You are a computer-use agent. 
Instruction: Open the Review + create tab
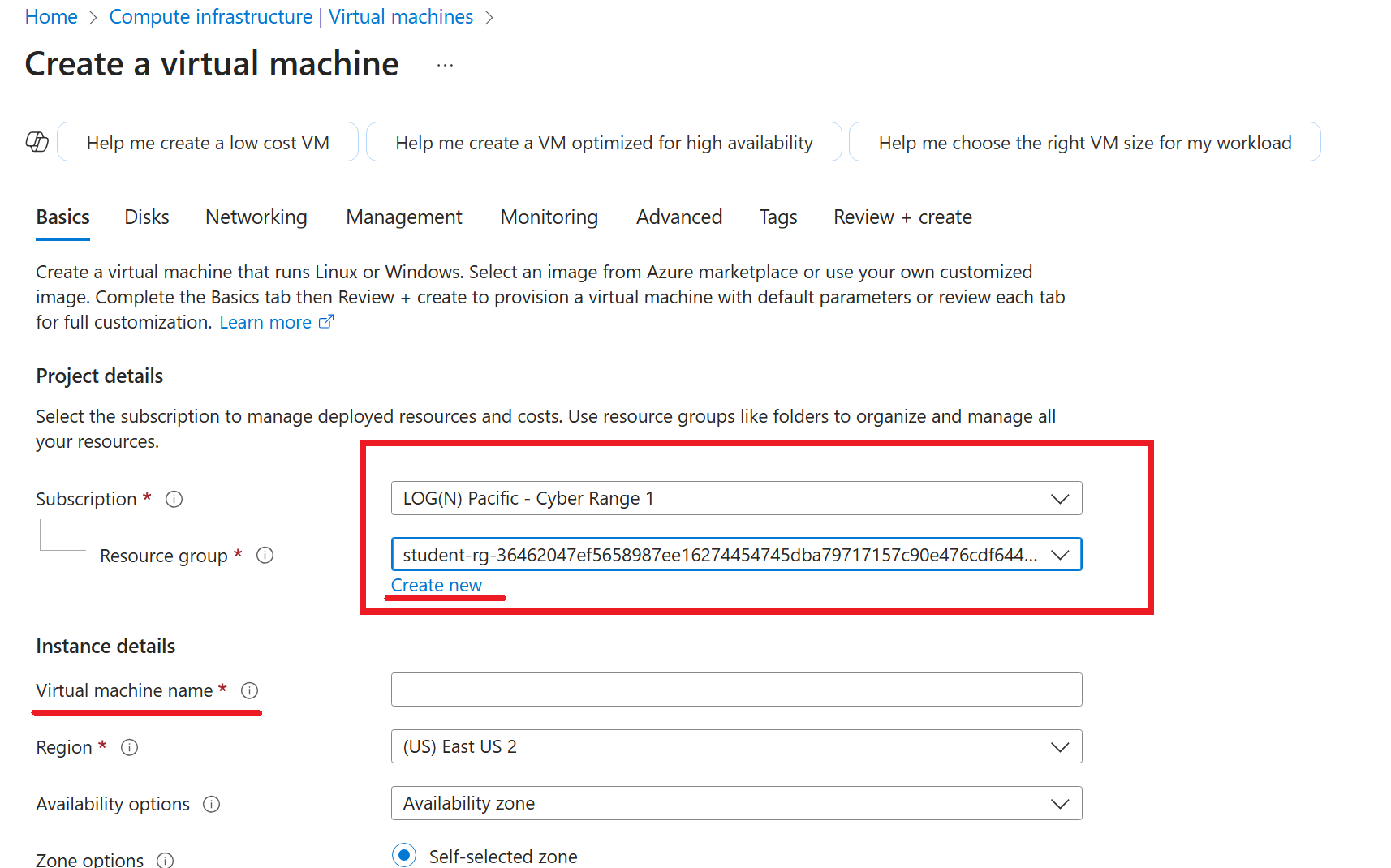pyautogui.click(x=902, y=217)
